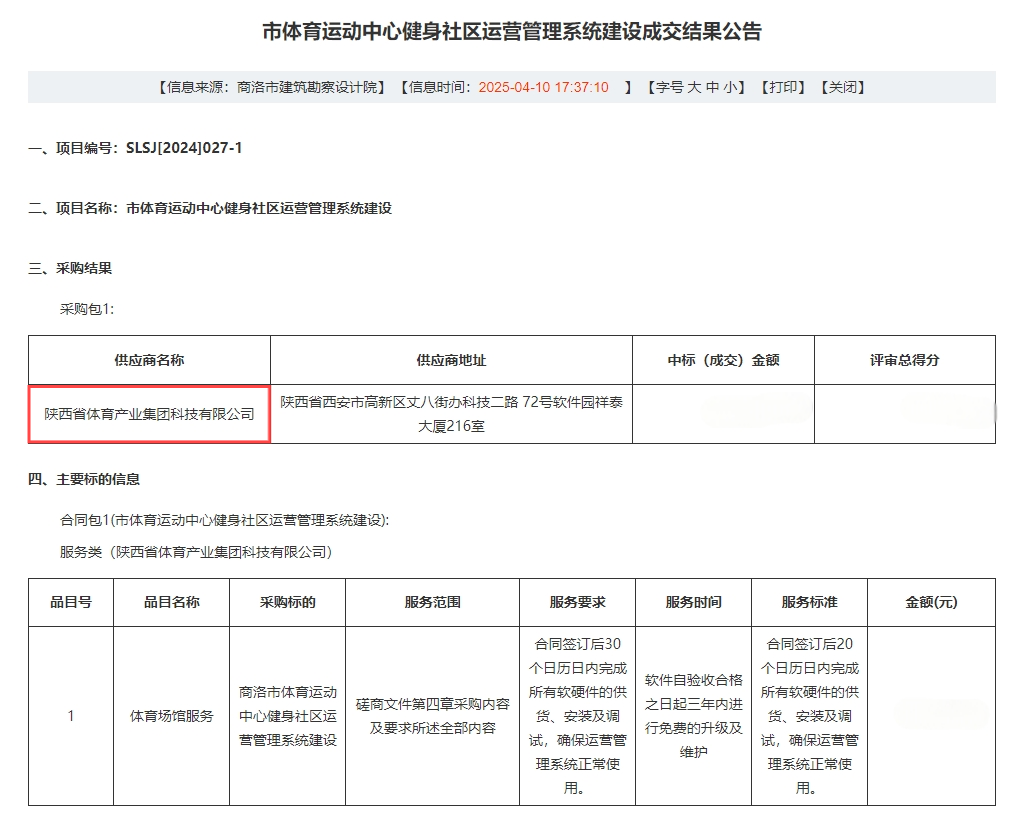
Task: Click the 供应商地址 column header
Action: pos(451,360)
